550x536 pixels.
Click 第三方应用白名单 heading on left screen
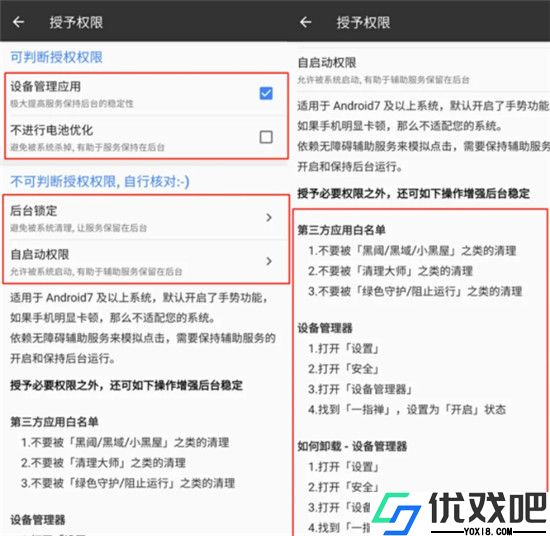click(x=54, y=422)
